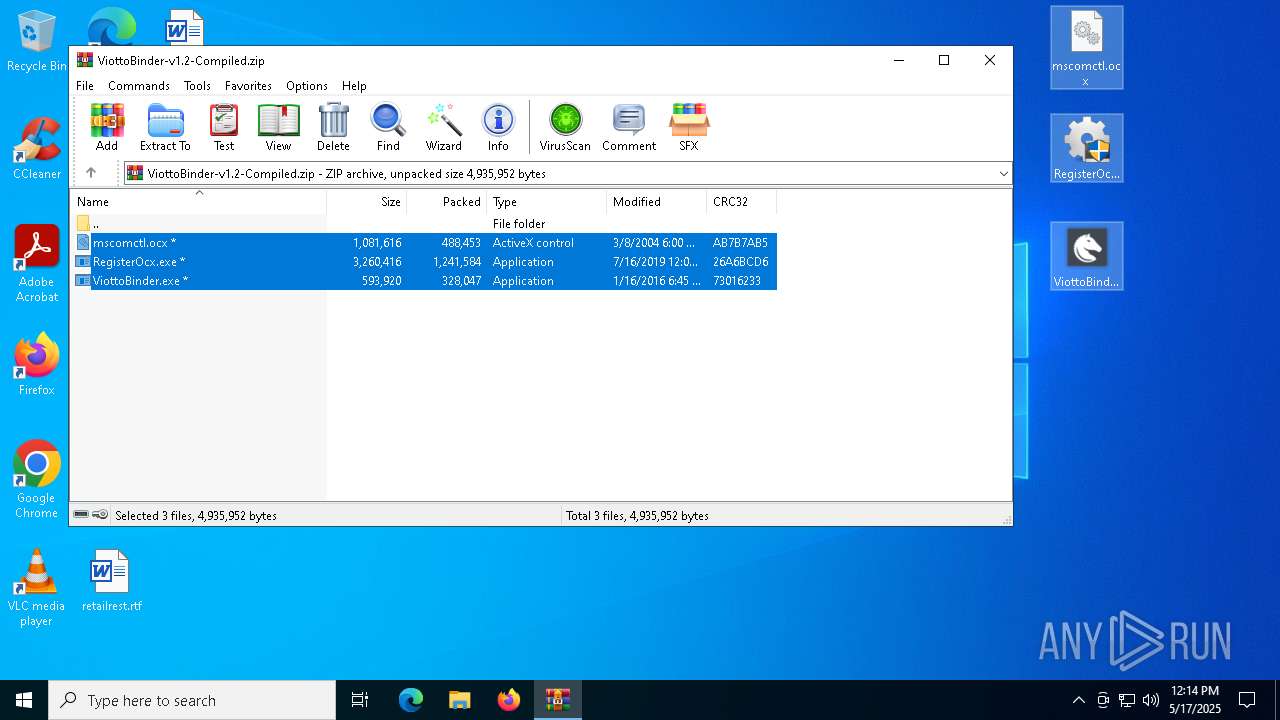Click the "Total 3 files" status text
The width and height of the screenshot is (1280, 720).
point(637,516)
